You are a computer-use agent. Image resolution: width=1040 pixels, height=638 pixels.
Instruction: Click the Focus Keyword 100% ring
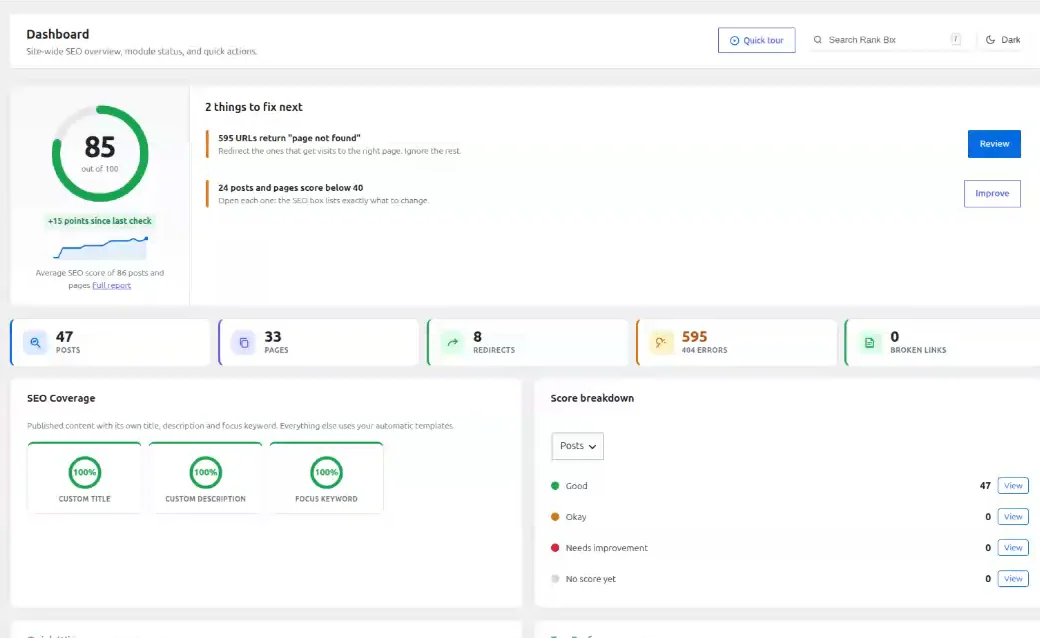click(326, 472)
